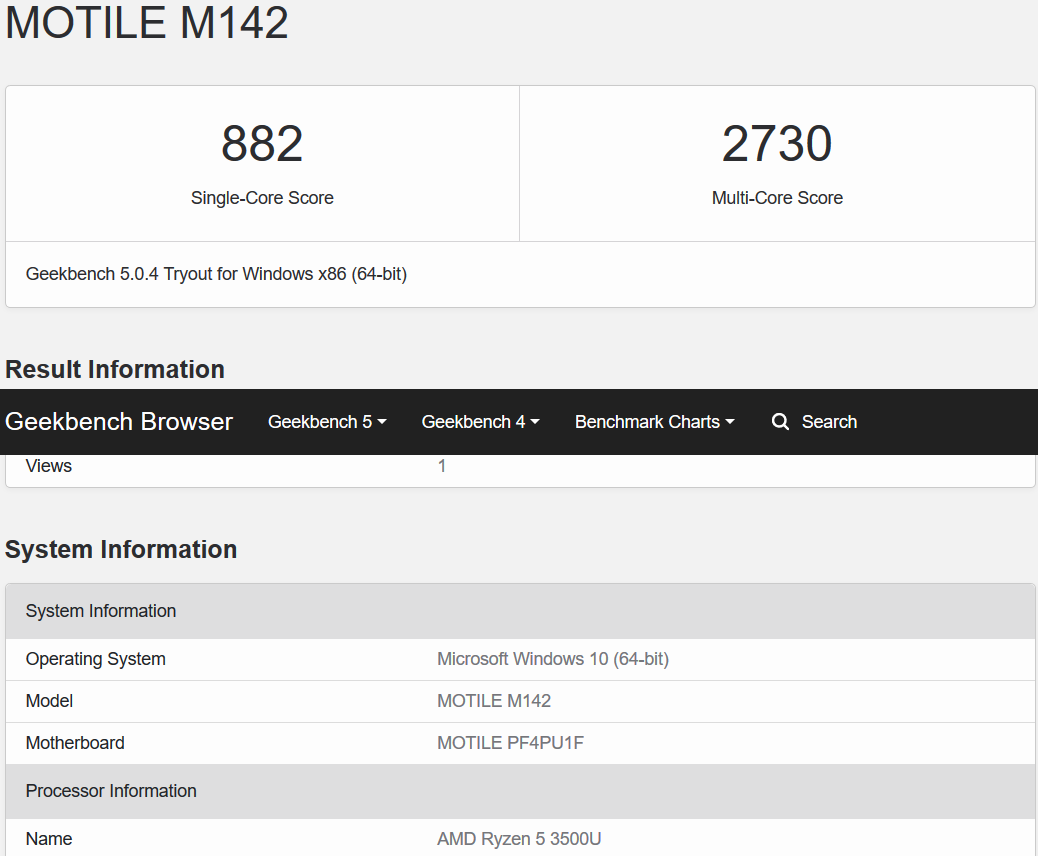Click the Geekbench Browser logo link

coord(118,422)
